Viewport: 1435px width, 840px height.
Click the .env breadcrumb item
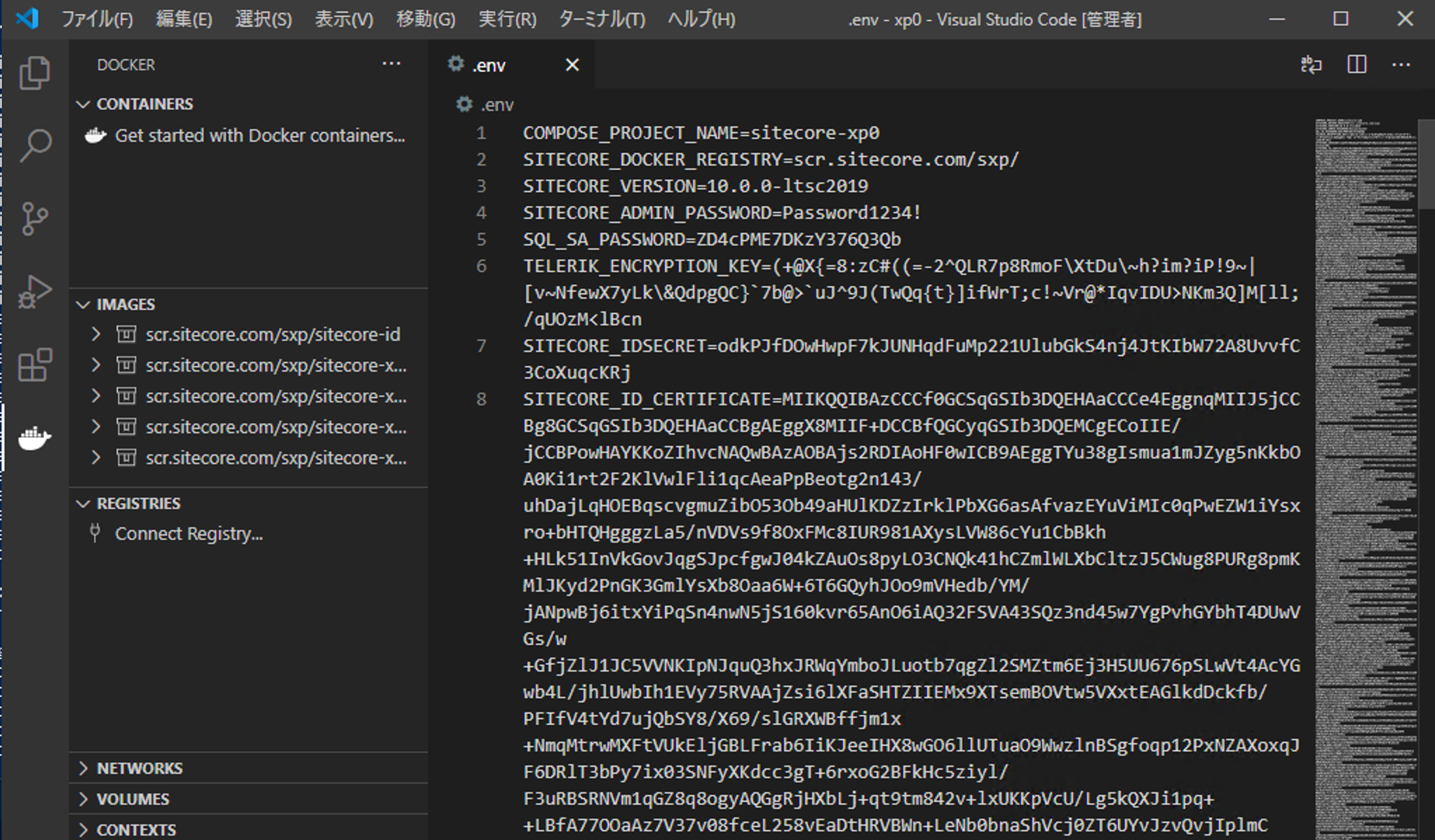tap(497, 104)
